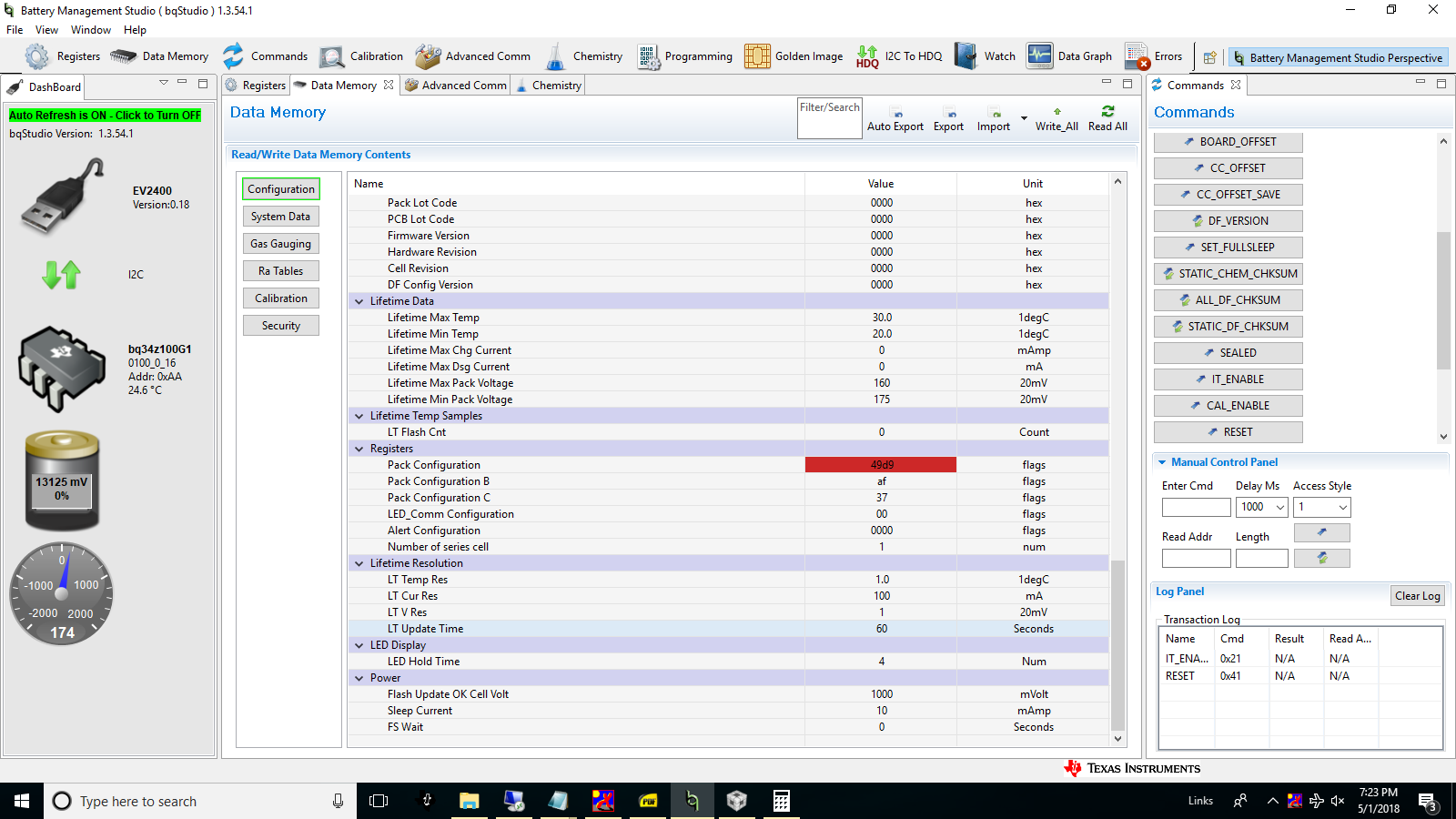Click the Clear Log button

pos(1418,596)
